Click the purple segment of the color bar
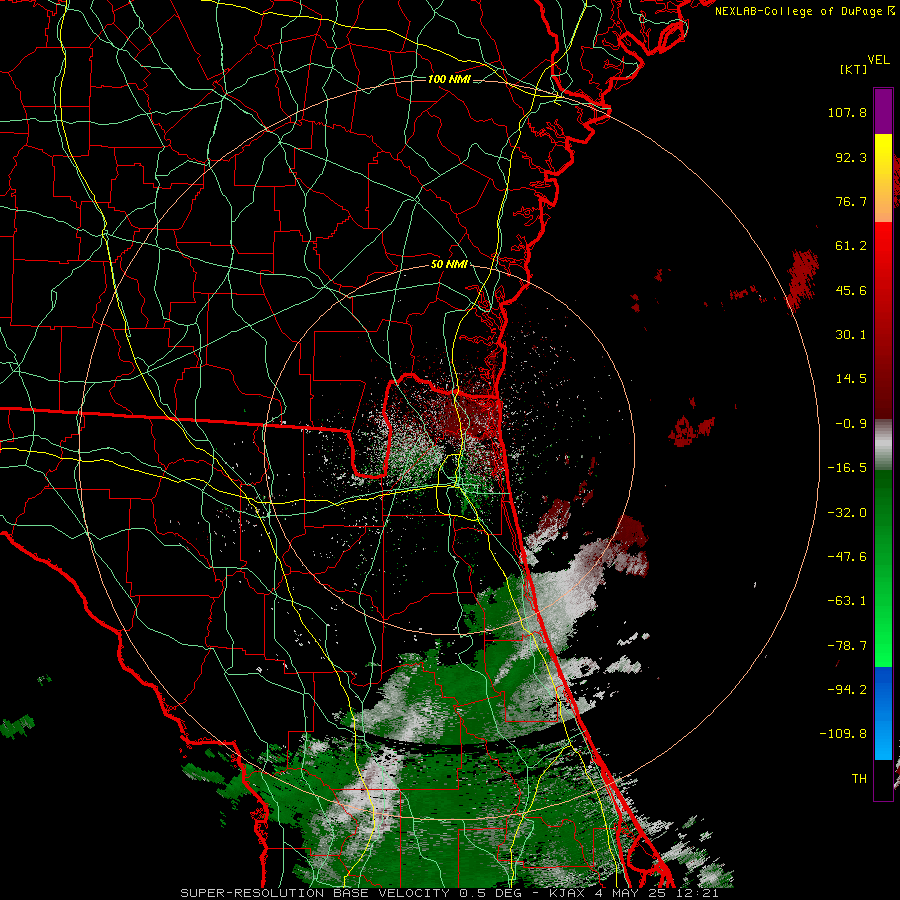Viewport: 900px width, 900px height. [883, 112]
